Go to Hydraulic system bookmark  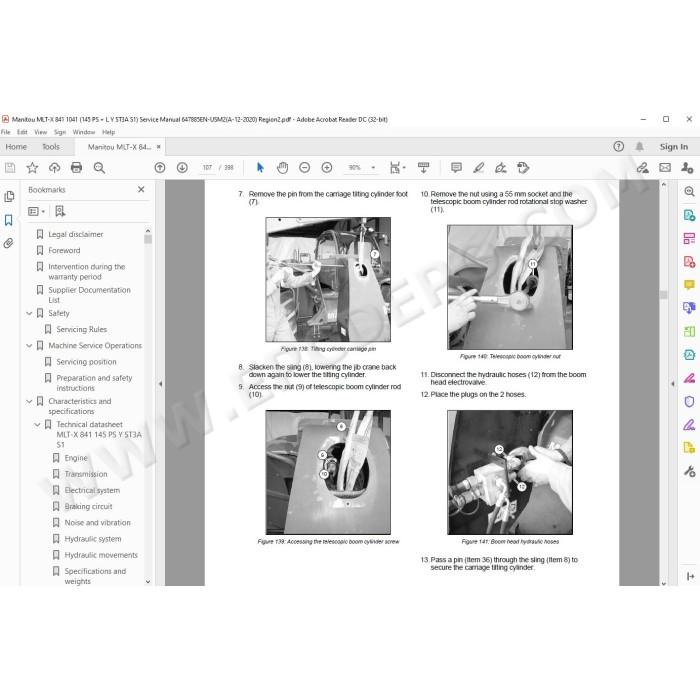pos(93,539)
